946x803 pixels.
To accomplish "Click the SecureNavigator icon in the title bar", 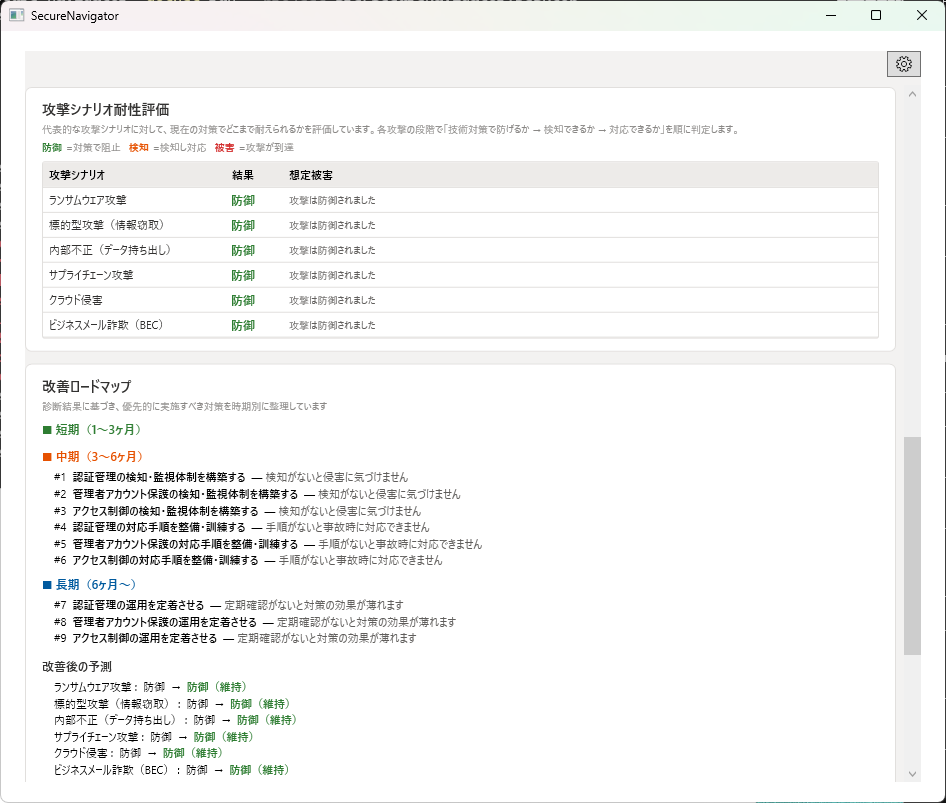I will click(x=15, y=16).
